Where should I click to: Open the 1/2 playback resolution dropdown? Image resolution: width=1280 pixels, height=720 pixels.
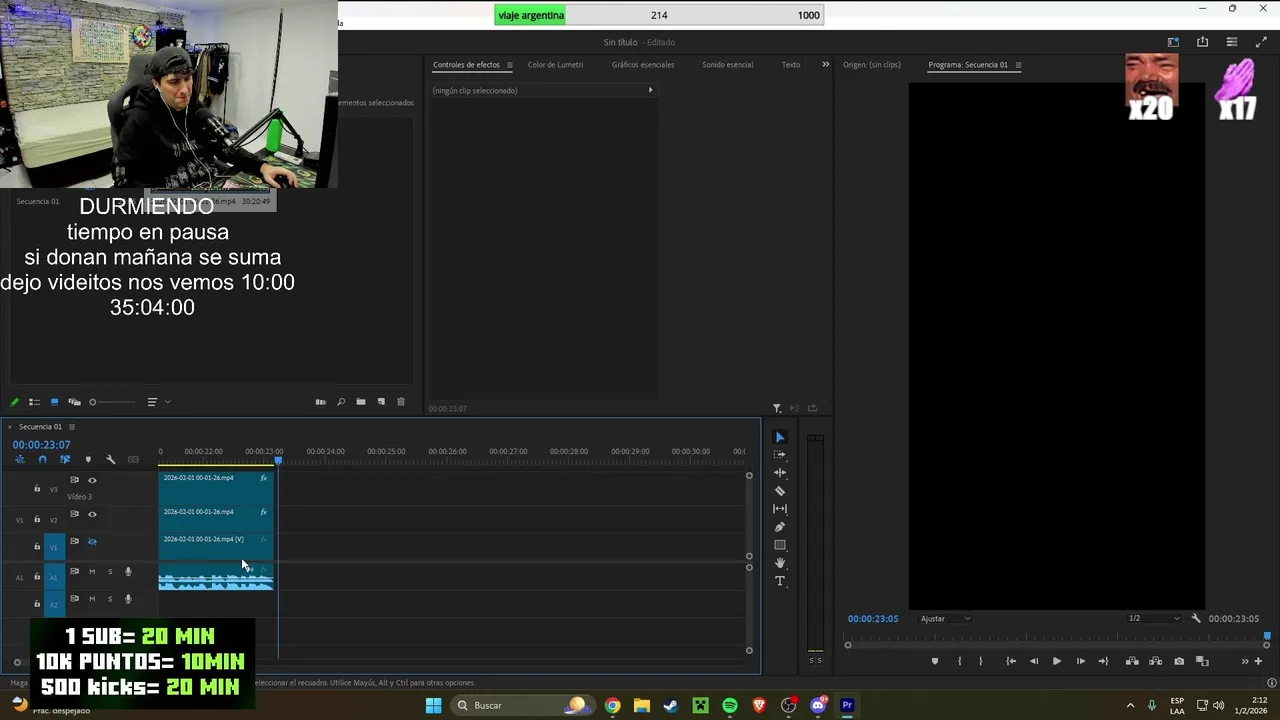coord(1154,618)
